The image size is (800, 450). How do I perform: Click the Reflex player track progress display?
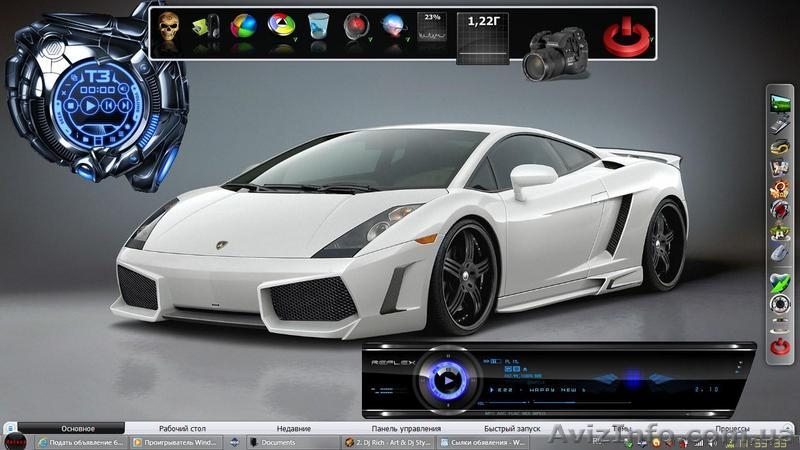[600, 388]
